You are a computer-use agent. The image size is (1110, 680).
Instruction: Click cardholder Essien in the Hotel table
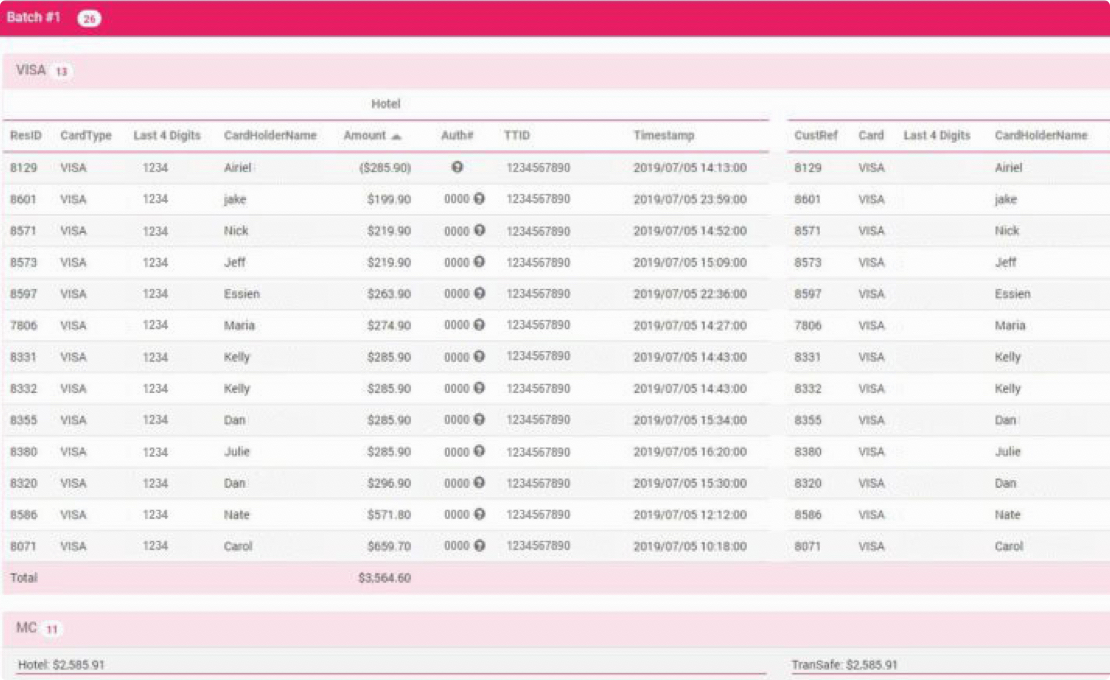coord(241,294)
